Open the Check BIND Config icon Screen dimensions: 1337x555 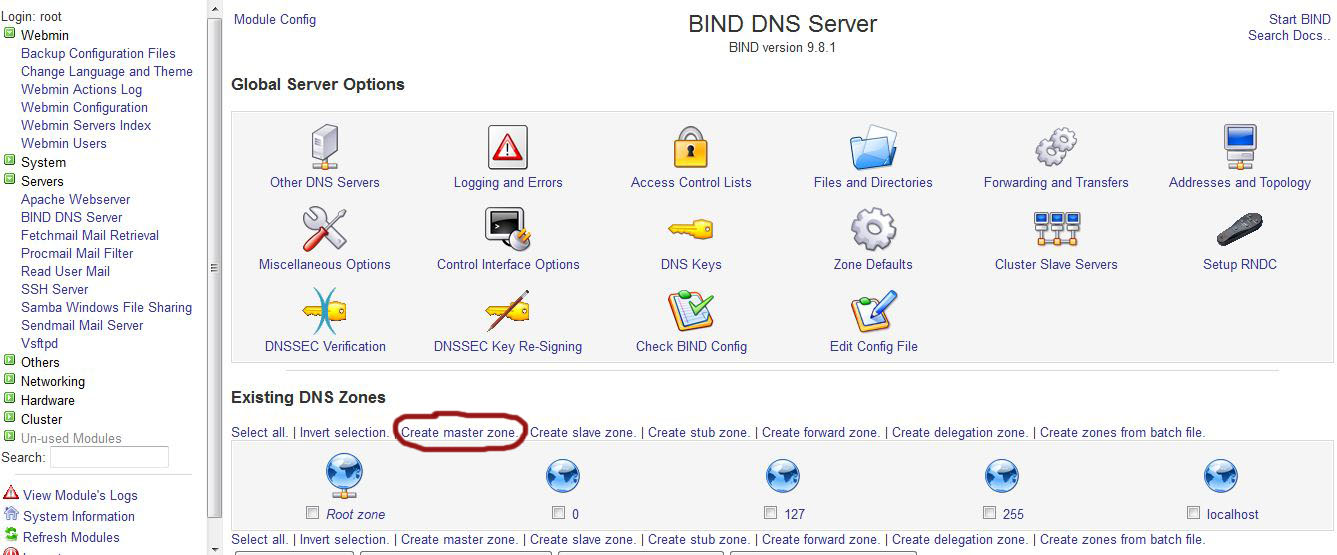point(691,312)
